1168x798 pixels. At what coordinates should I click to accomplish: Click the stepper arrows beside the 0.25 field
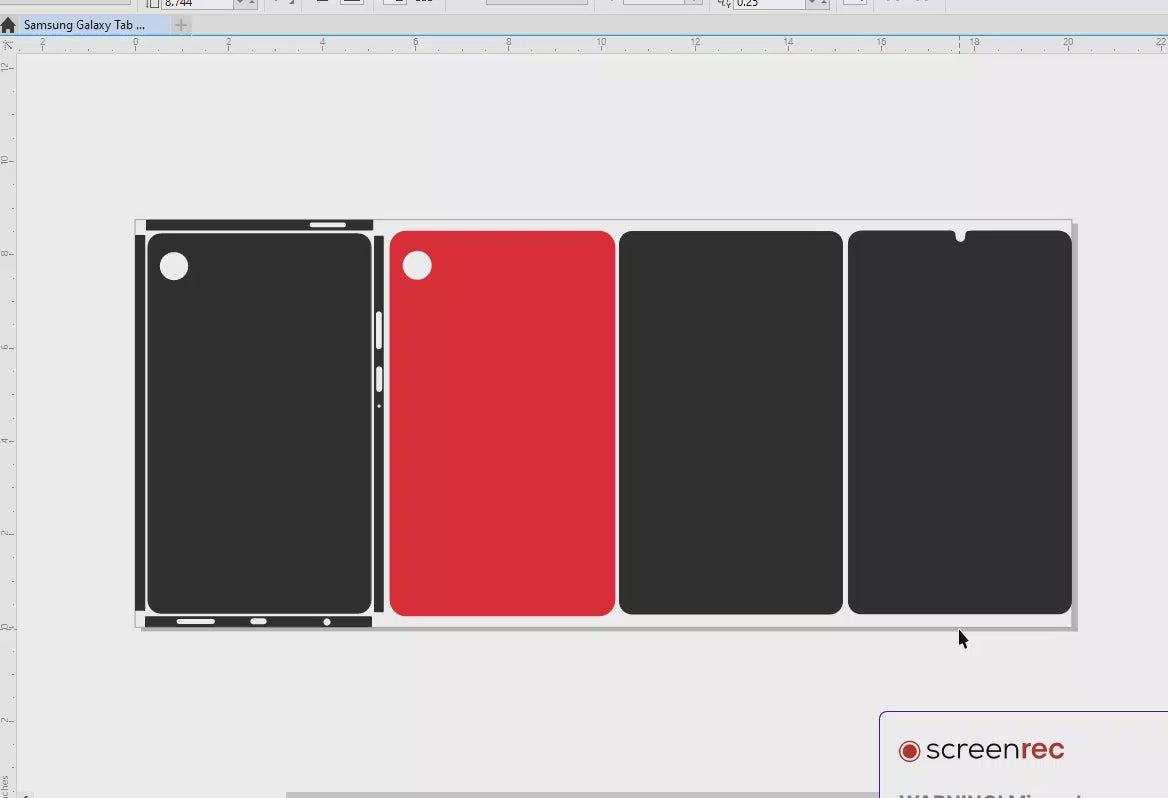[x=817, y=4]
